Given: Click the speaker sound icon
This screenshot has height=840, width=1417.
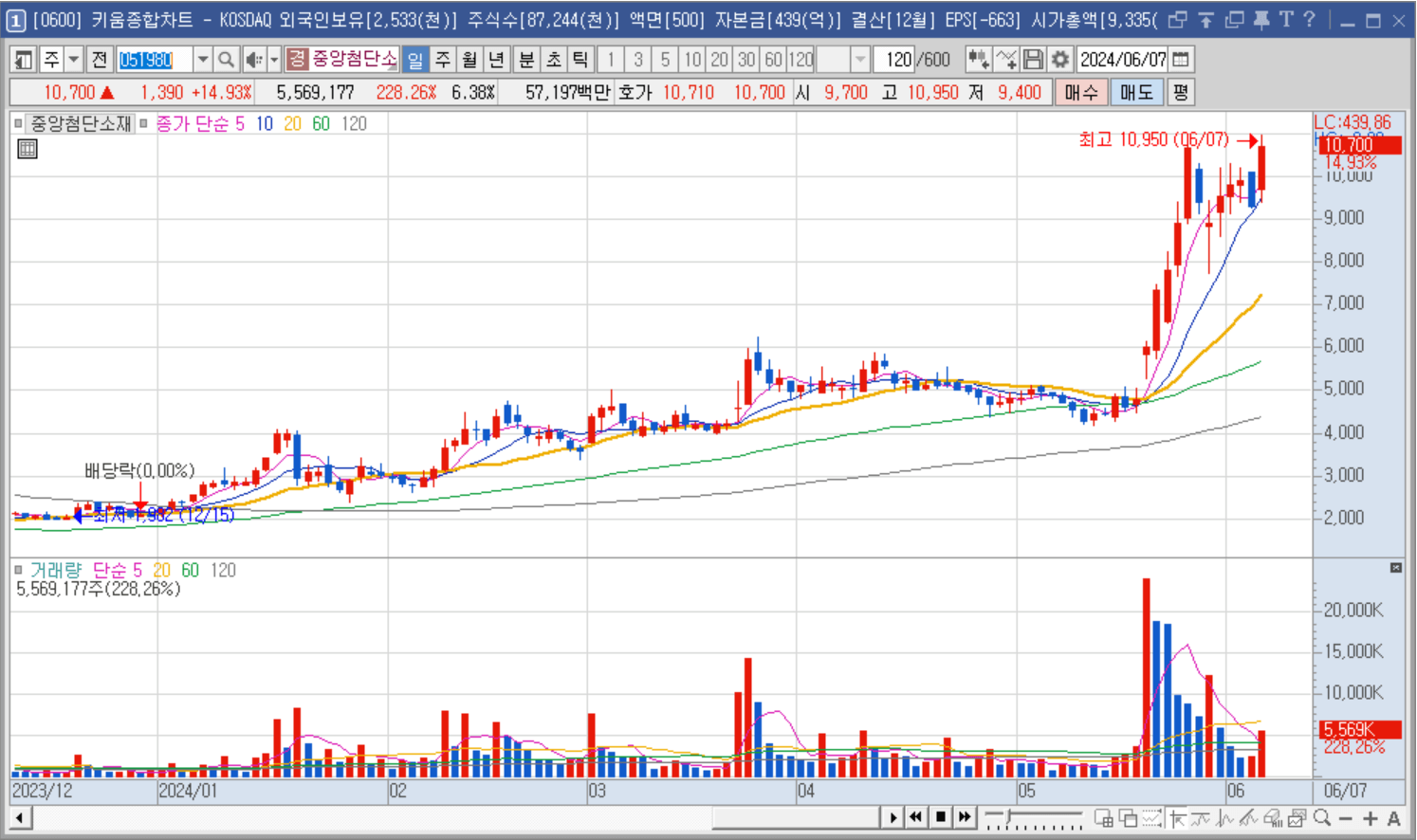Looking at the screenshot, I should point(253,60).
